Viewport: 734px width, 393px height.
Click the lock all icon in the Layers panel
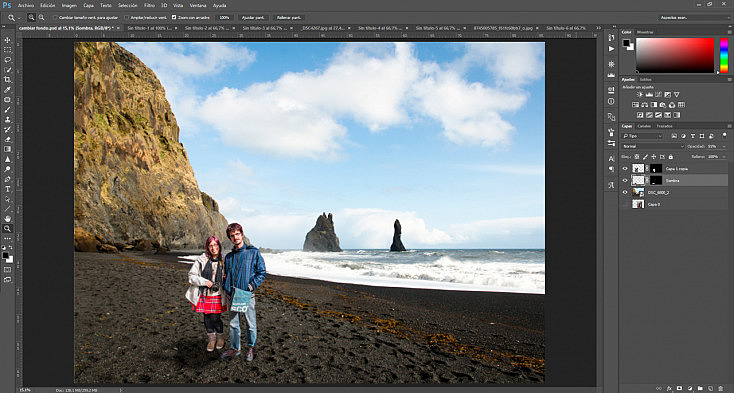tap(670, 157)
